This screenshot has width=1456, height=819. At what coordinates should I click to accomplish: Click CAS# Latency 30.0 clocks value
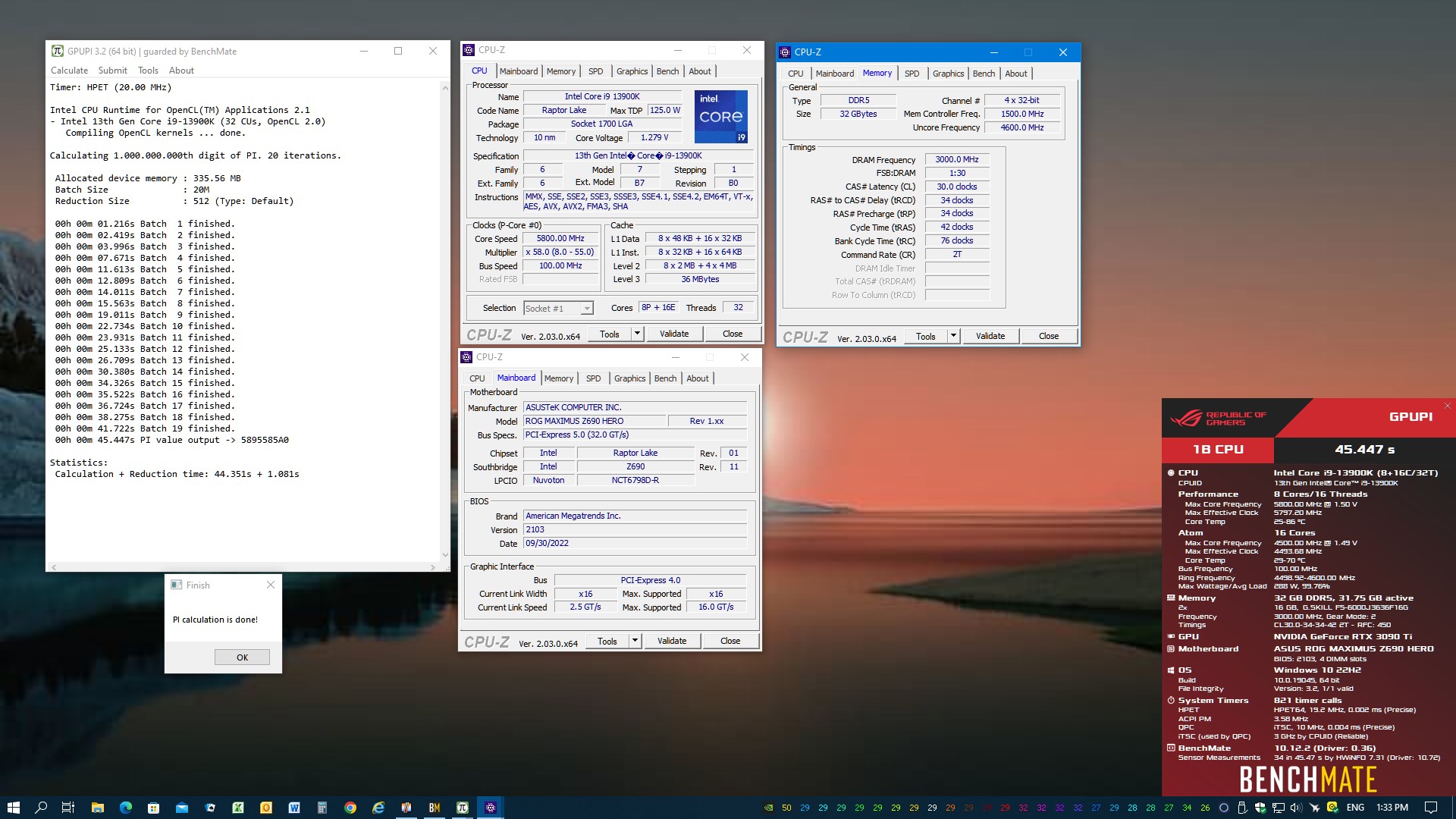957,187
